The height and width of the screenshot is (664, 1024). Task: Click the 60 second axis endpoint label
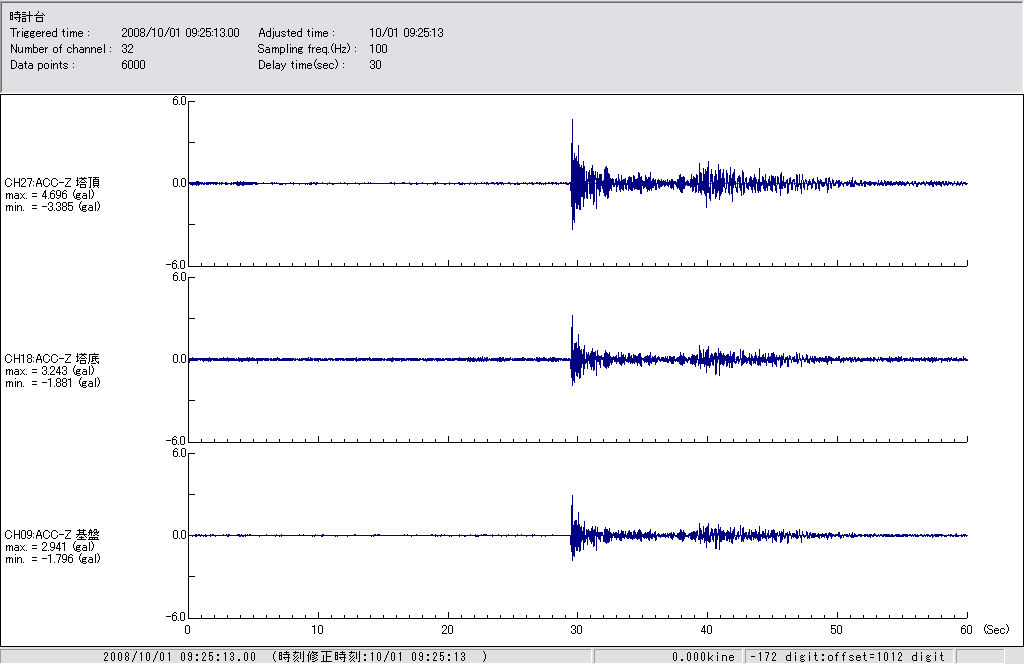[967, 630]
